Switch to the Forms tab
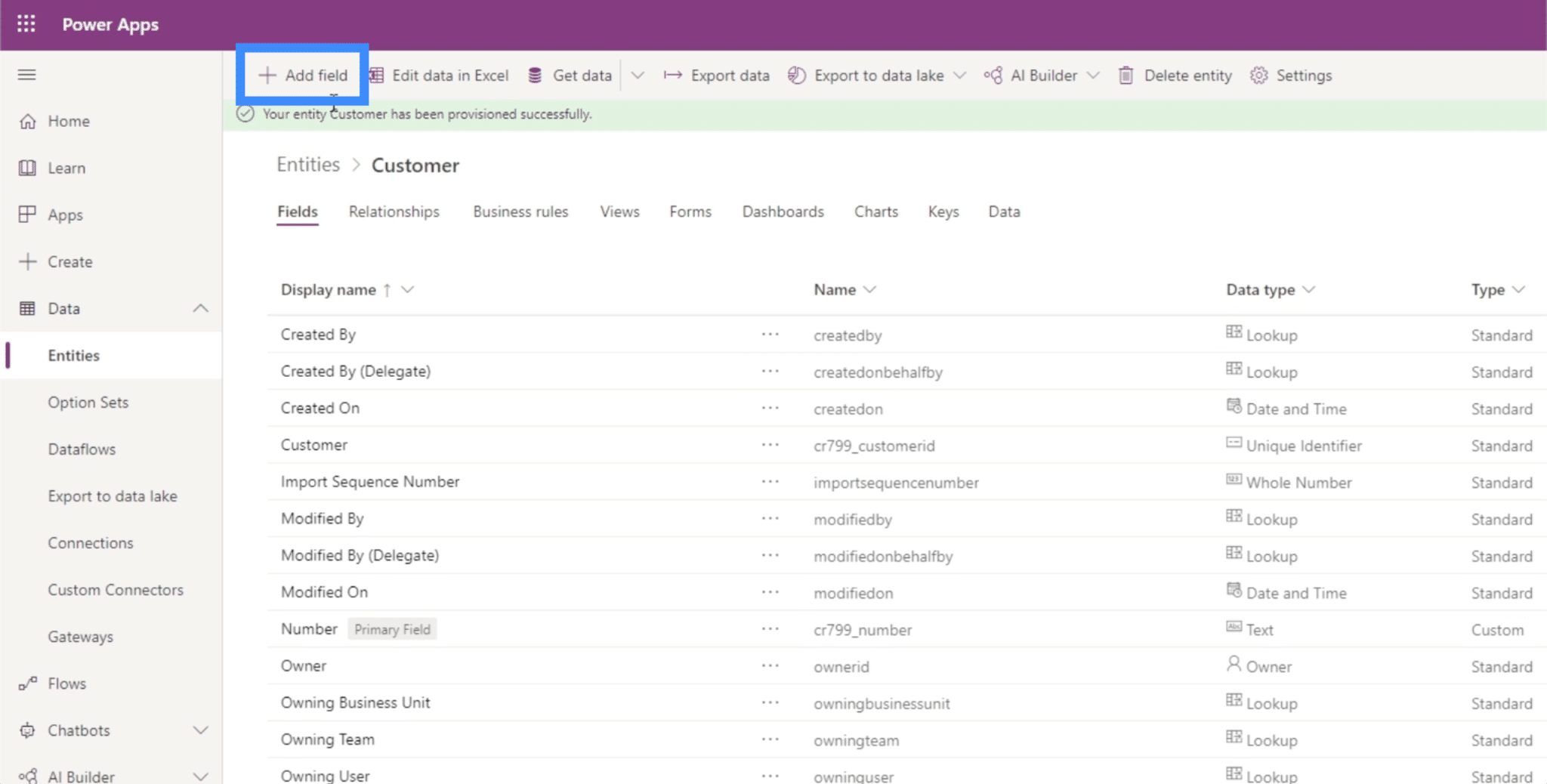The width and height of the screenshot is (1547, 784). [x=690, y=211]
